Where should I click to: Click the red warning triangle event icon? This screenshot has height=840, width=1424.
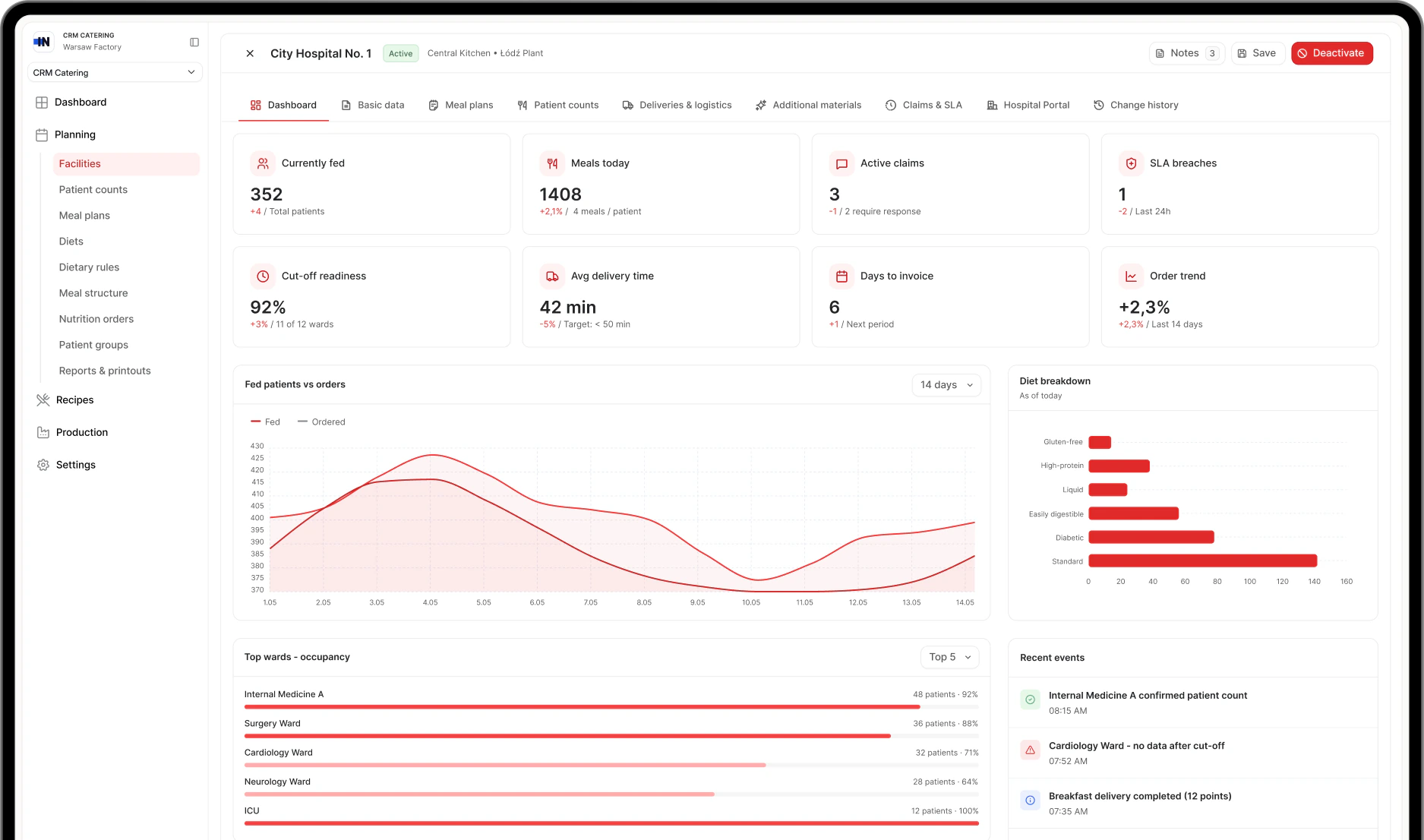(1030, 750)
